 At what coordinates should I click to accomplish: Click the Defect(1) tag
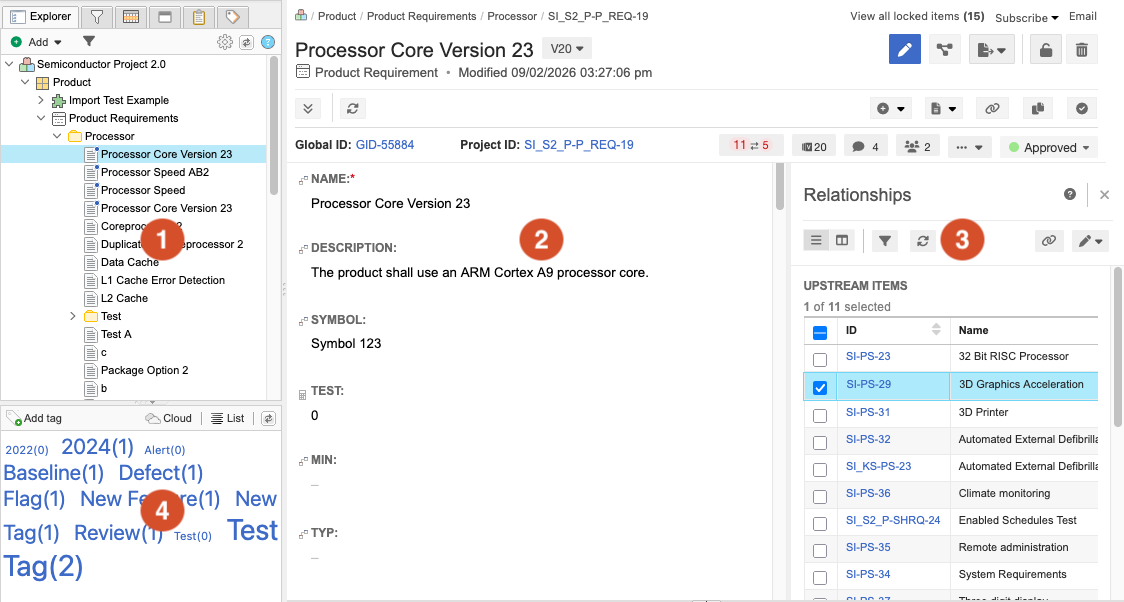[x=161, y=473]
